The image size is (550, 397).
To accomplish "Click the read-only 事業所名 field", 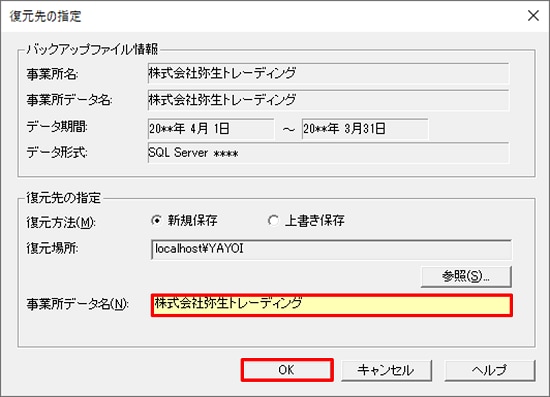I will (328, 73).
